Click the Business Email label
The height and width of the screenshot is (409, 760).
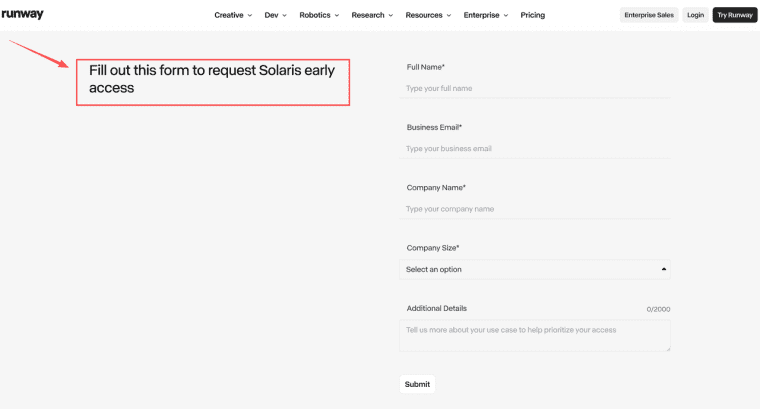pos(434,127)
